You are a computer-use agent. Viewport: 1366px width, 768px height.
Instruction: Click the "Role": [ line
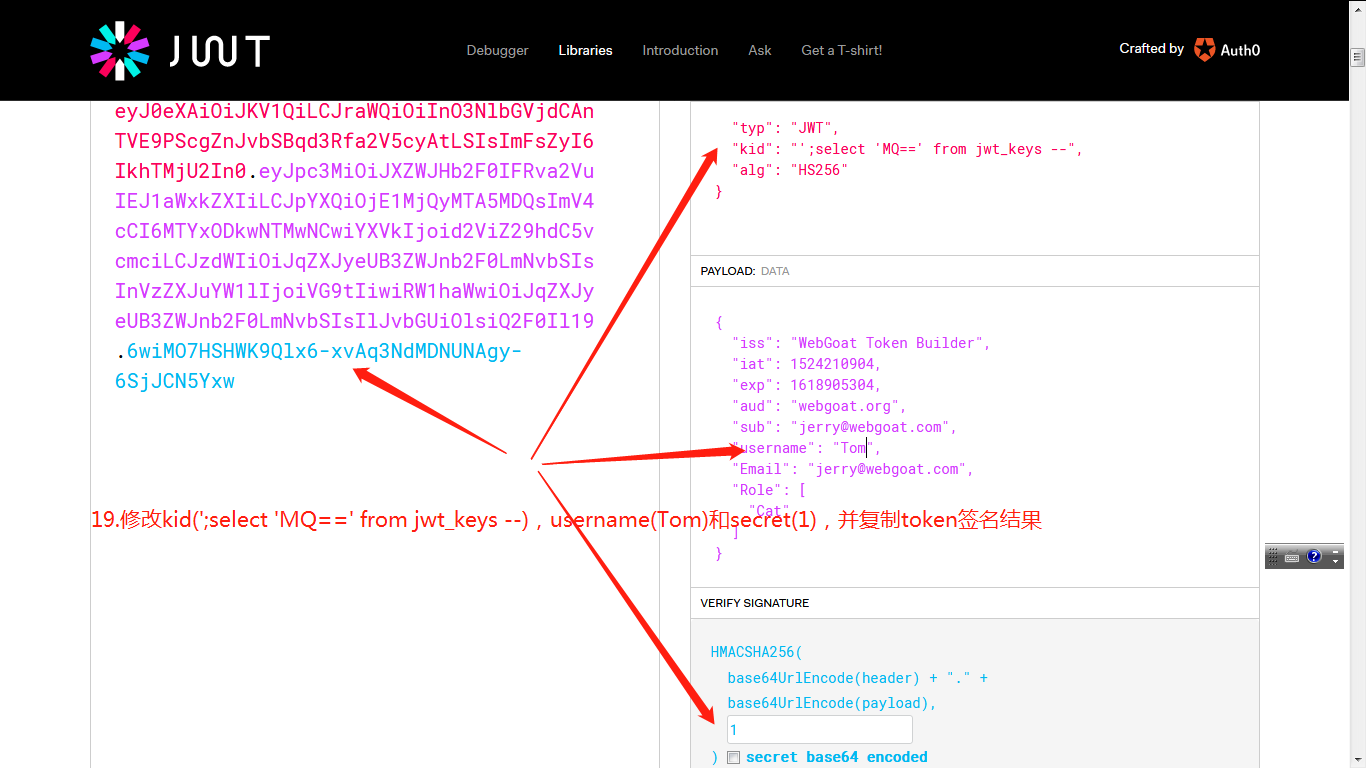pos(769,490)
